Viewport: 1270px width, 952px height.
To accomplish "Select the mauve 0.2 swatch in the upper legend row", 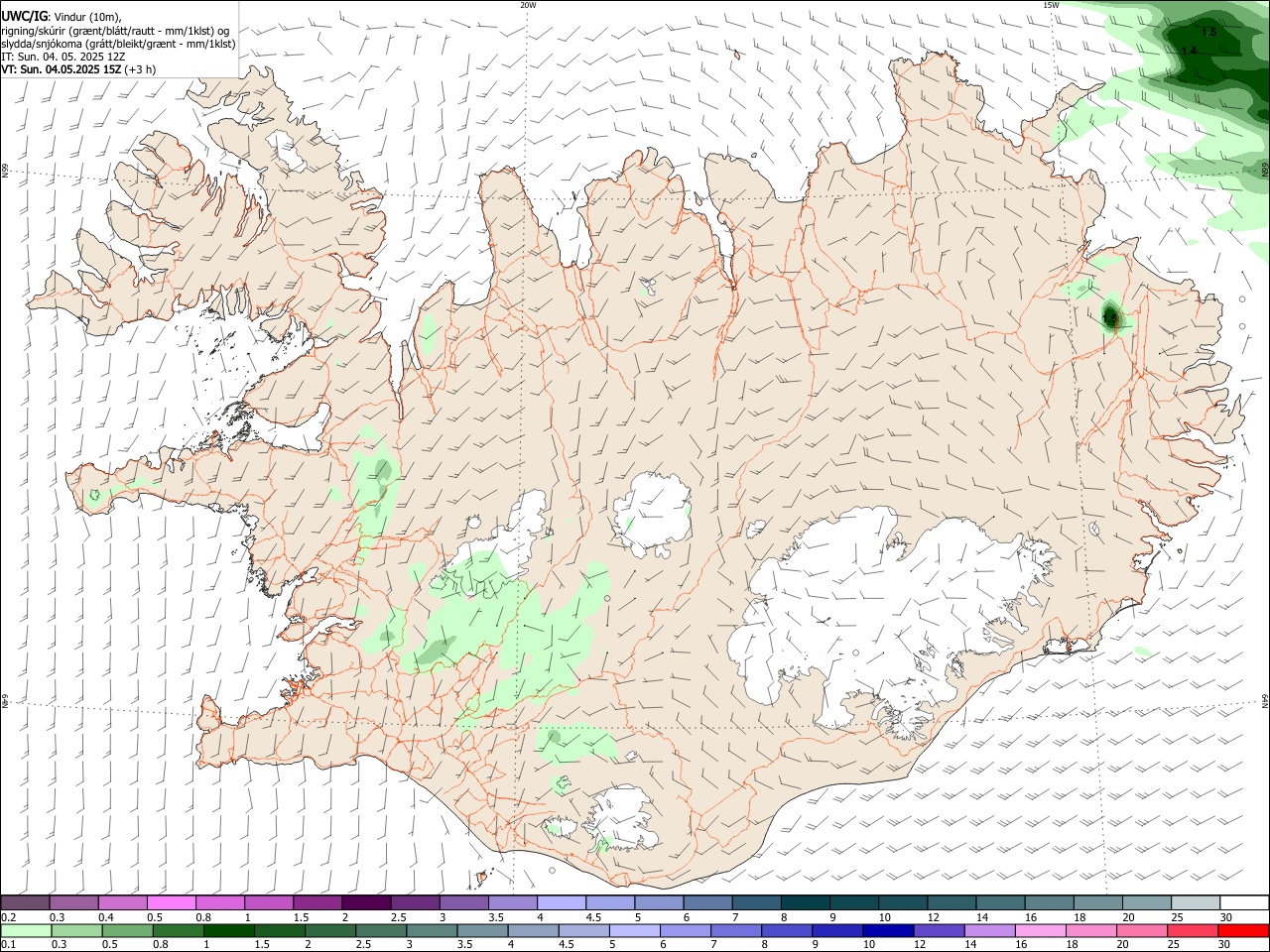I will [26, 903].
